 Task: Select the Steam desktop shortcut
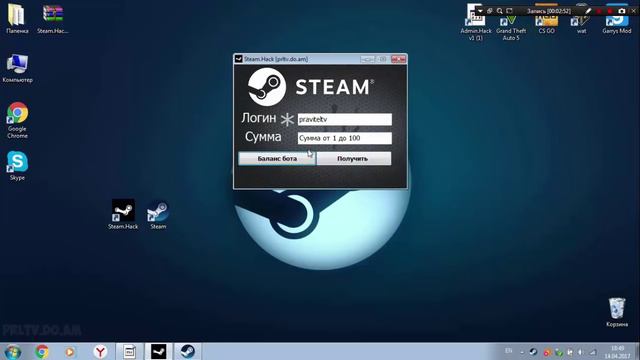point(158,214)
